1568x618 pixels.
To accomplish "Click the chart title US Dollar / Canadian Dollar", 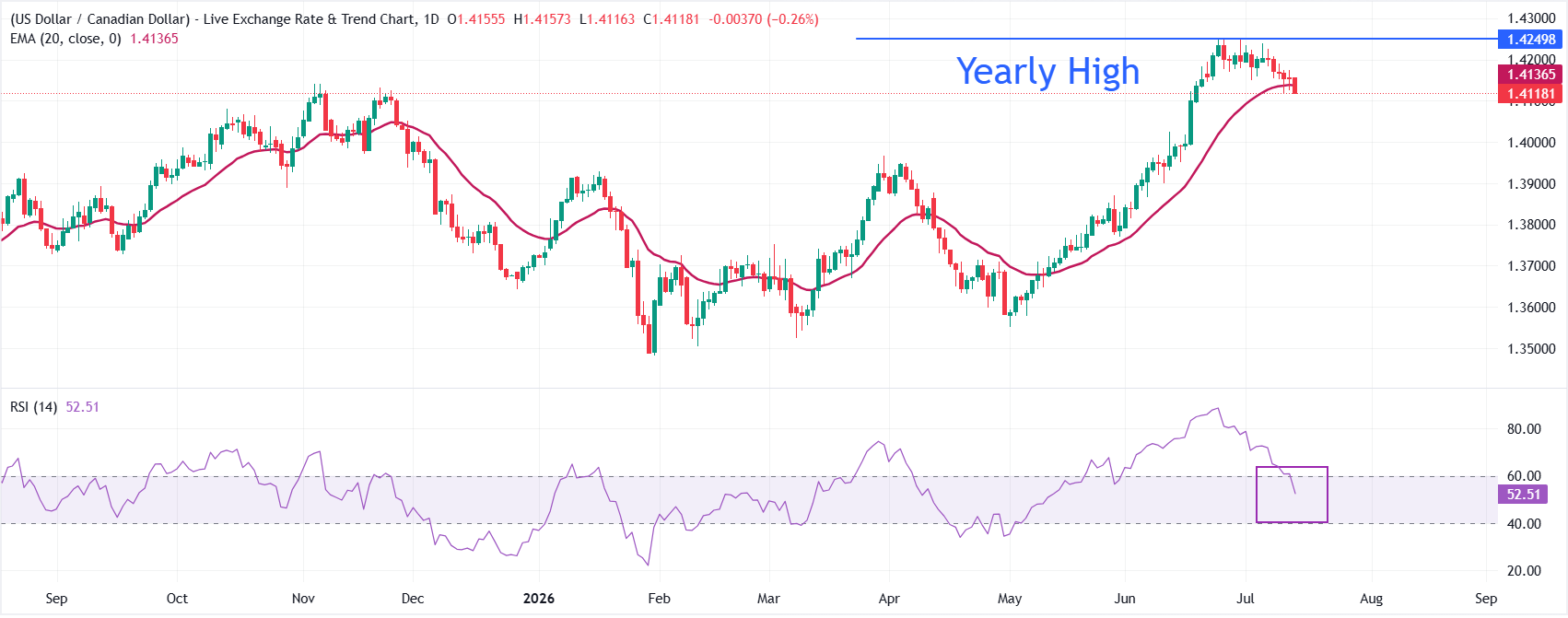I will (x=99, y=18).
